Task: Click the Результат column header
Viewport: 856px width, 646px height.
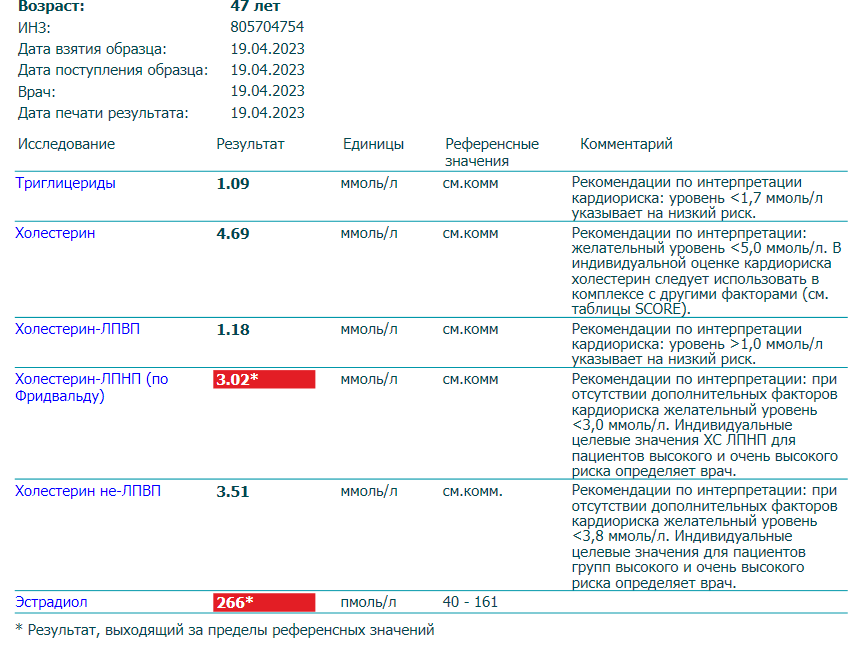Action: [x=250, y=144]
